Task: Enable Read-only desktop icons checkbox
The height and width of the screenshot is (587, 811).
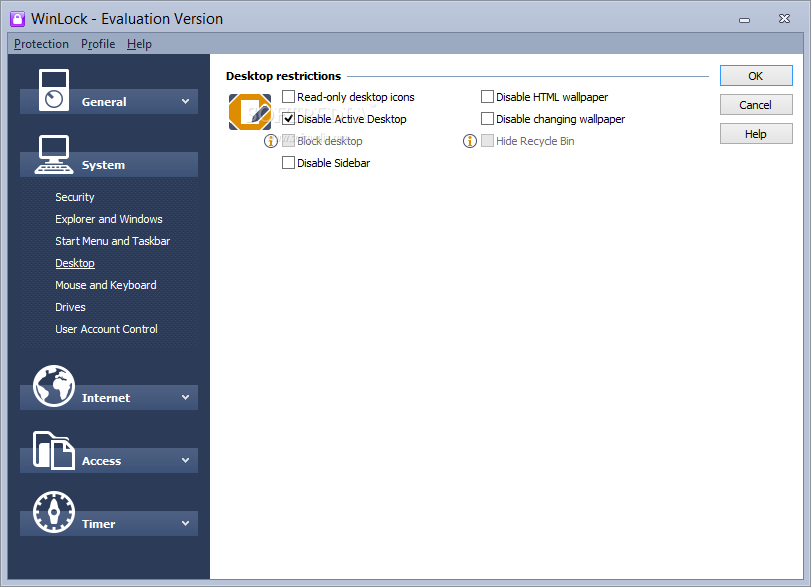Action: [288, 97]
